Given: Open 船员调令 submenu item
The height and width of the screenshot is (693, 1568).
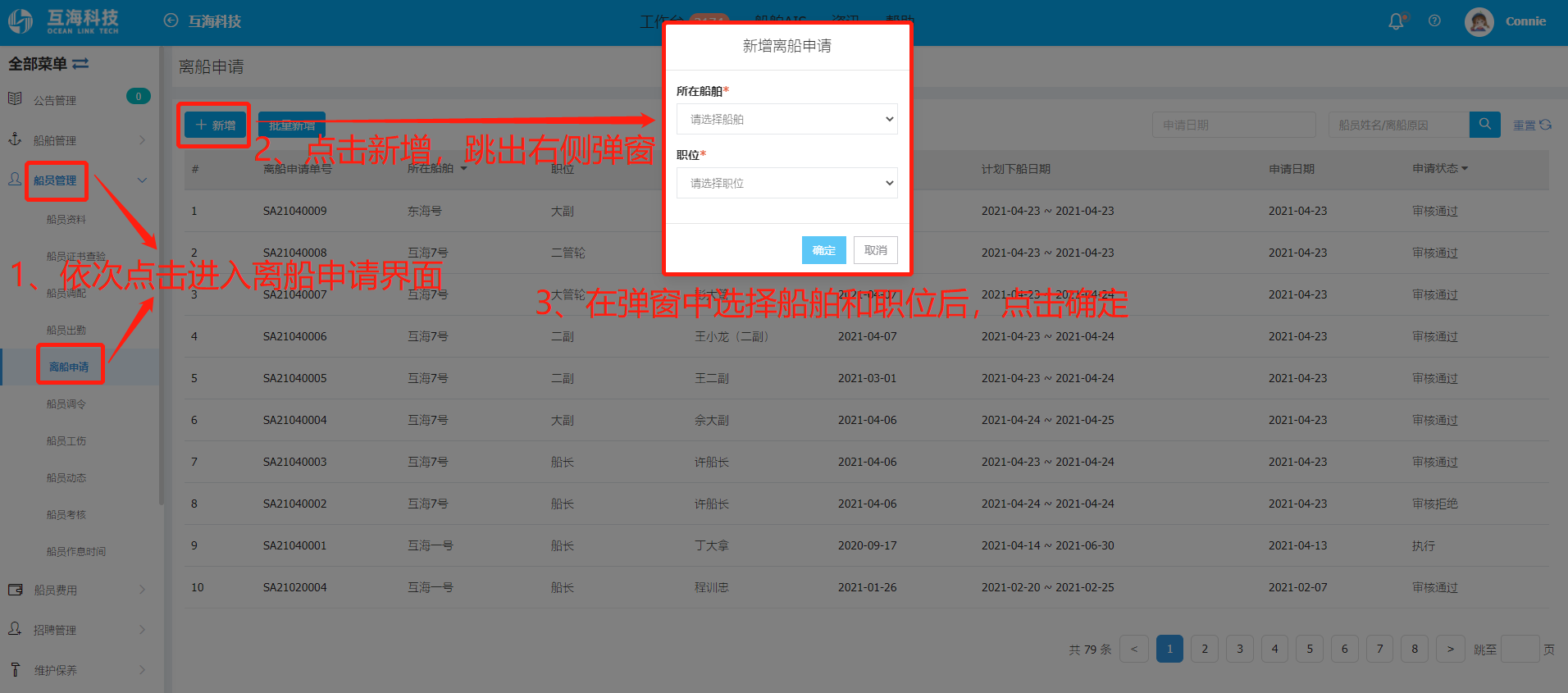Looking at the screenshot, I should pos(66,403).
